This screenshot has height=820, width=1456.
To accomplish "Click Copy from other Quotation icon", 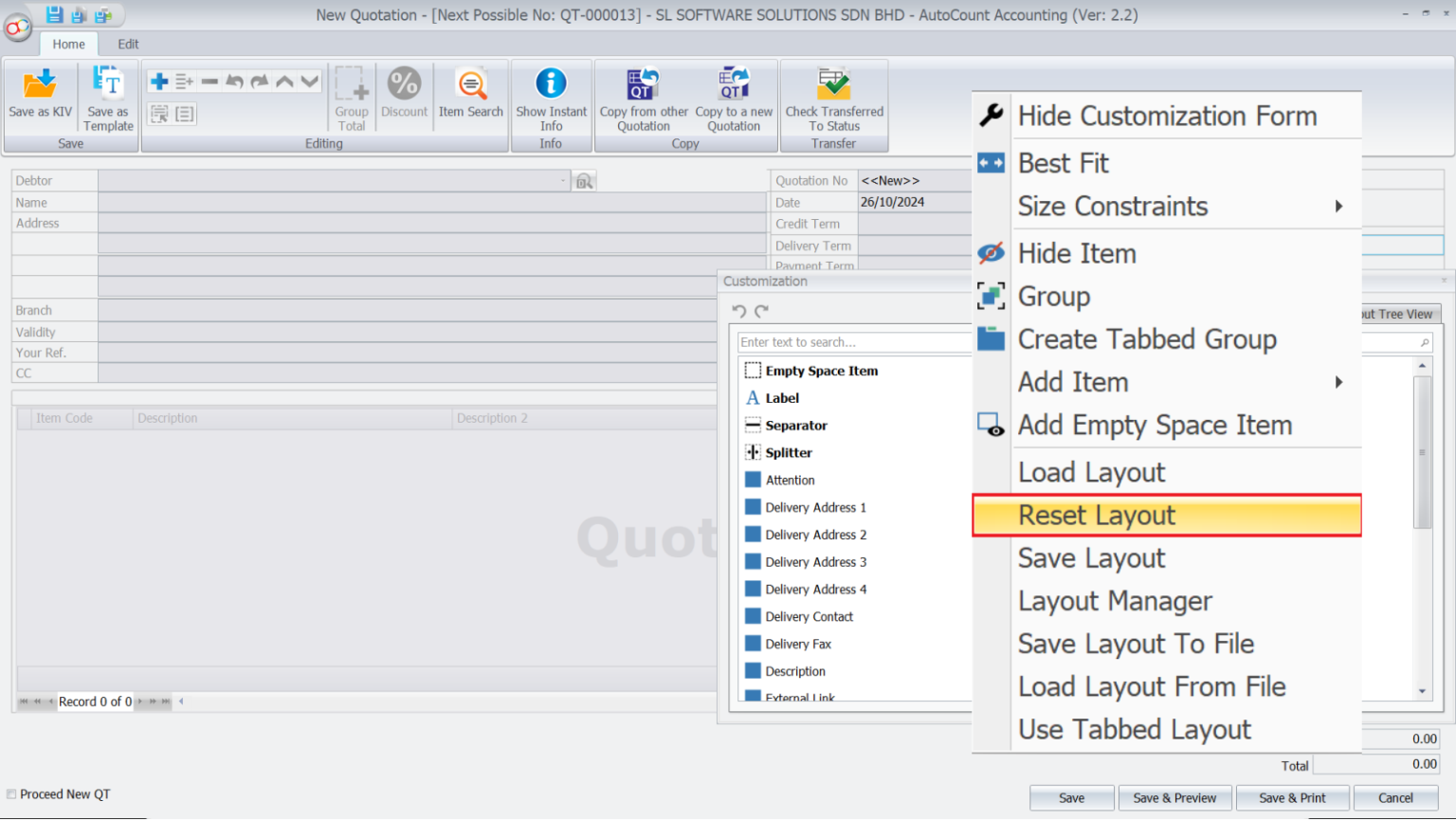I will pyautogui.click(x=644, y=83).
